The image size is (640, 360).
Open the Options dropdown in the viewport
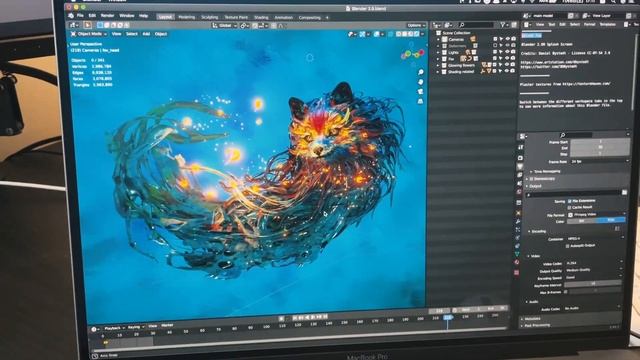416,25
